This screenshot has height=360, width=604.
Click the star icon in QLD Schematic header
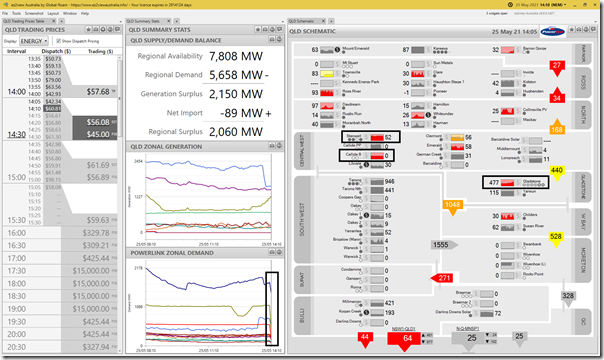(572, 30)
